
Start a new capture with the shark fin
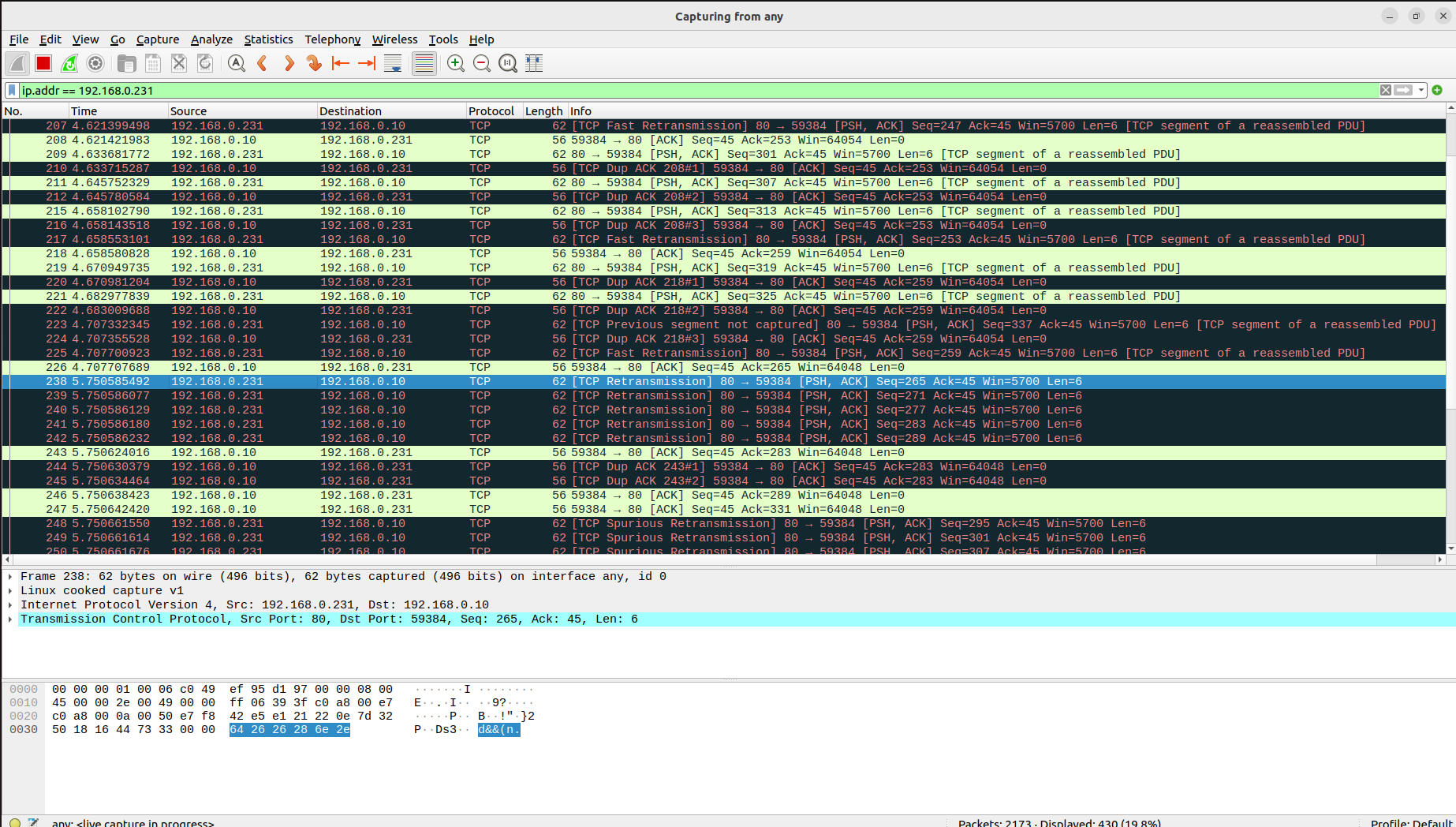17,63
